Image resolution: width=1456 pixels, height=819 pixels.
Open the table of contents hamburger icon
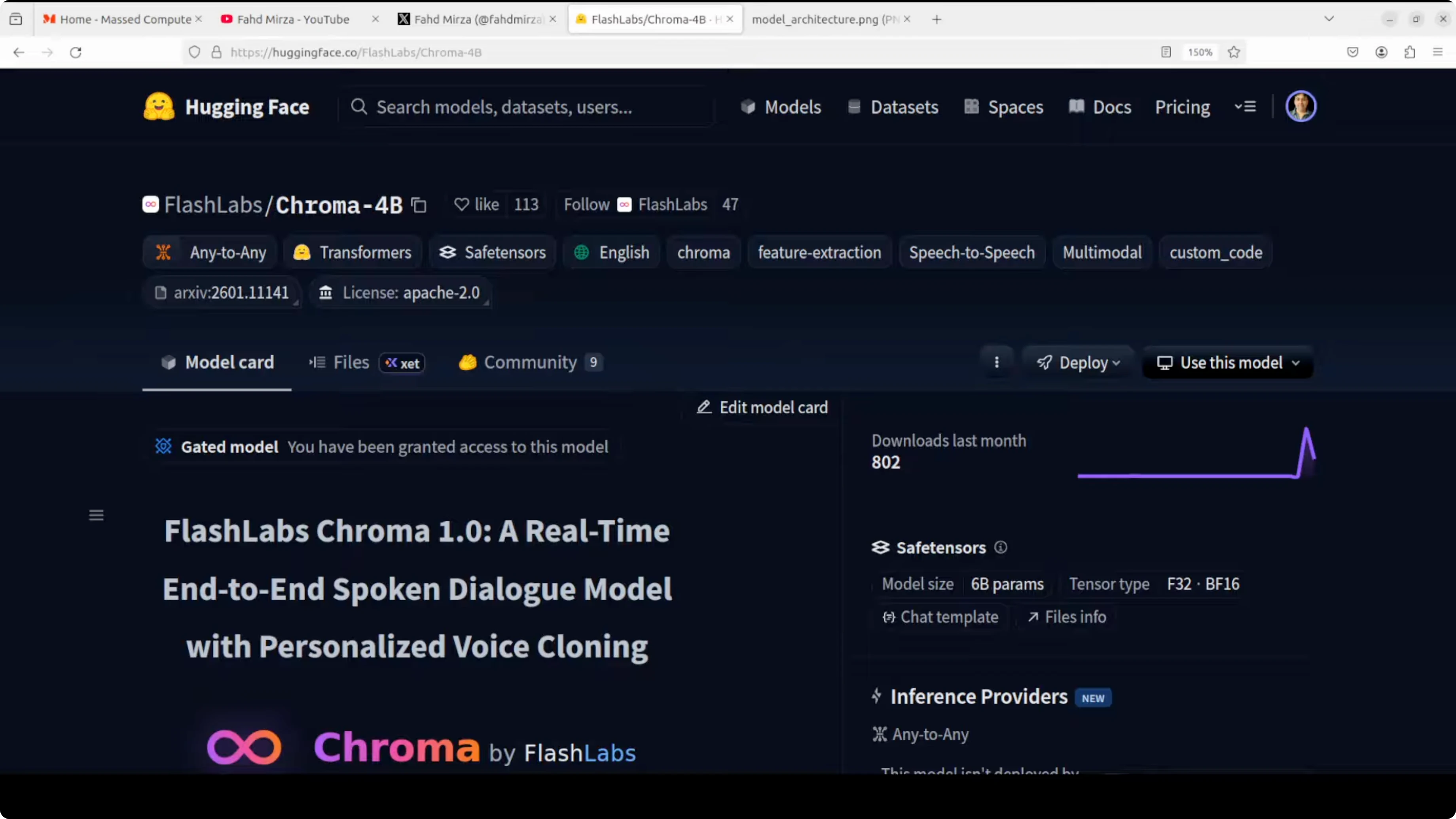click(x=96, y=515)
